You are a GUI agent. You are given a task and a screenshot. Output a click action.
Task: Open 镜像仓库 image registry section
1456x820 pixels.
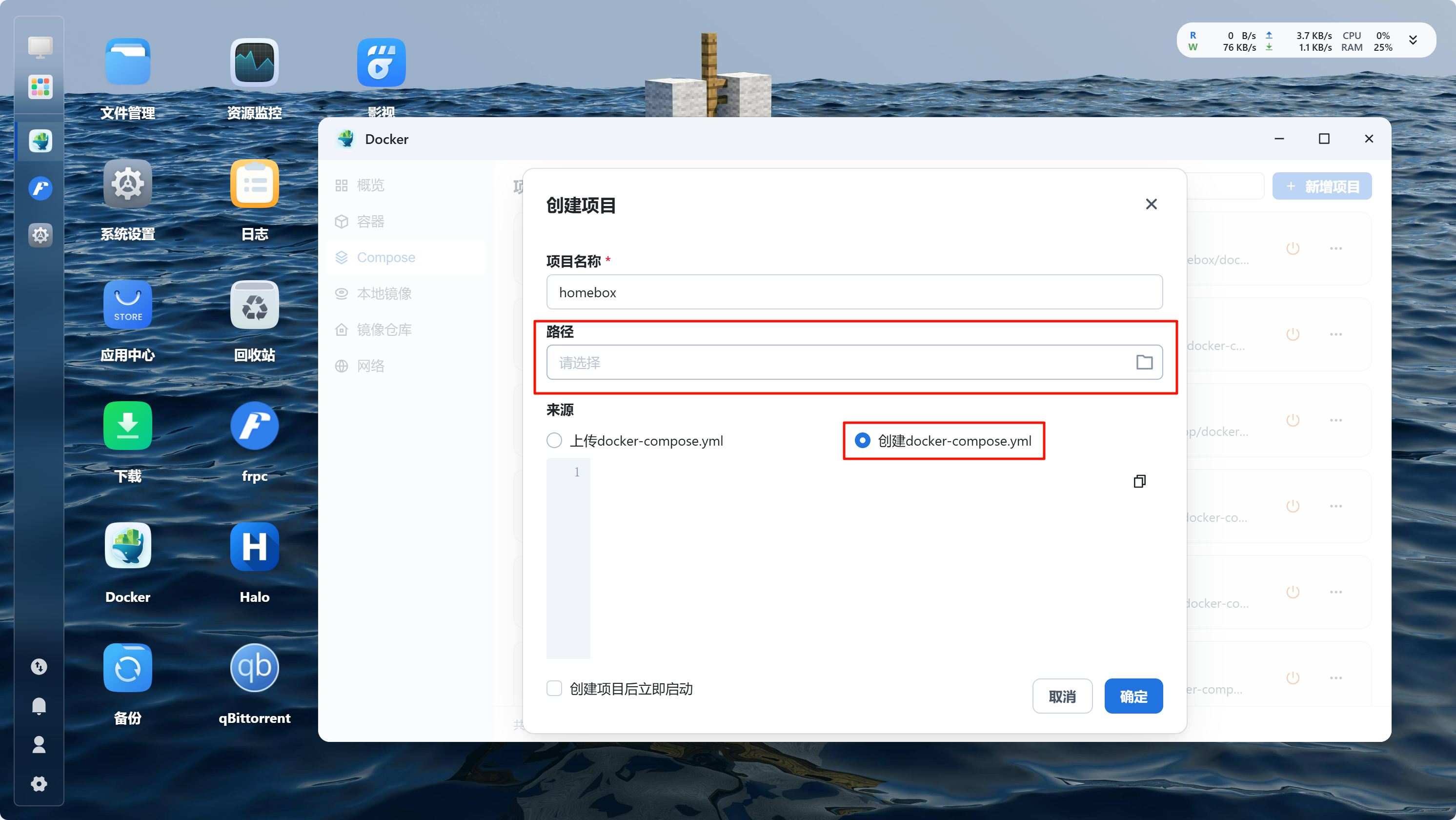(x=405, y=329)
